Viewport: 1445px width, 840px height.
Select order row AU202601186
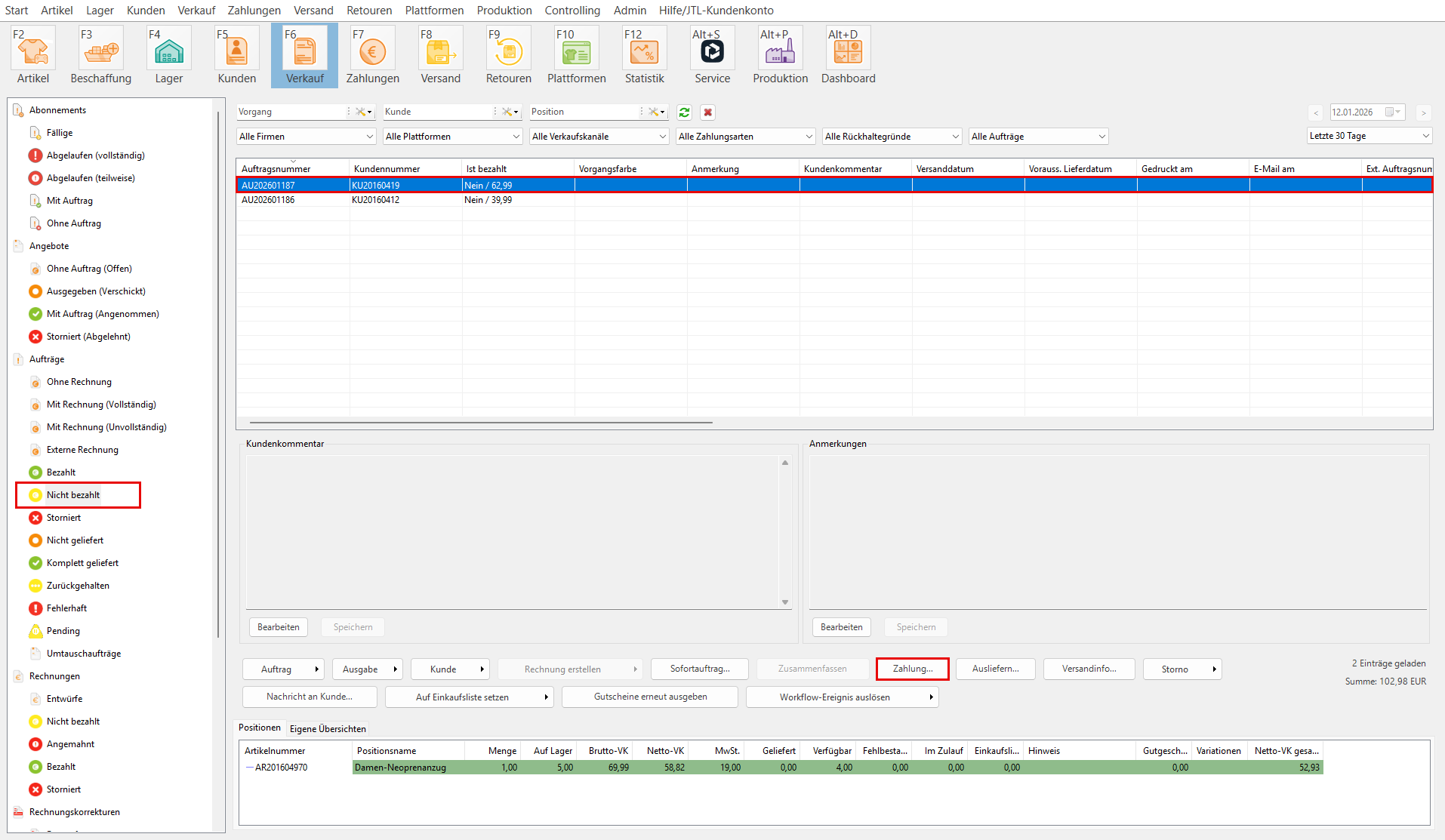(x=268, y=200)
